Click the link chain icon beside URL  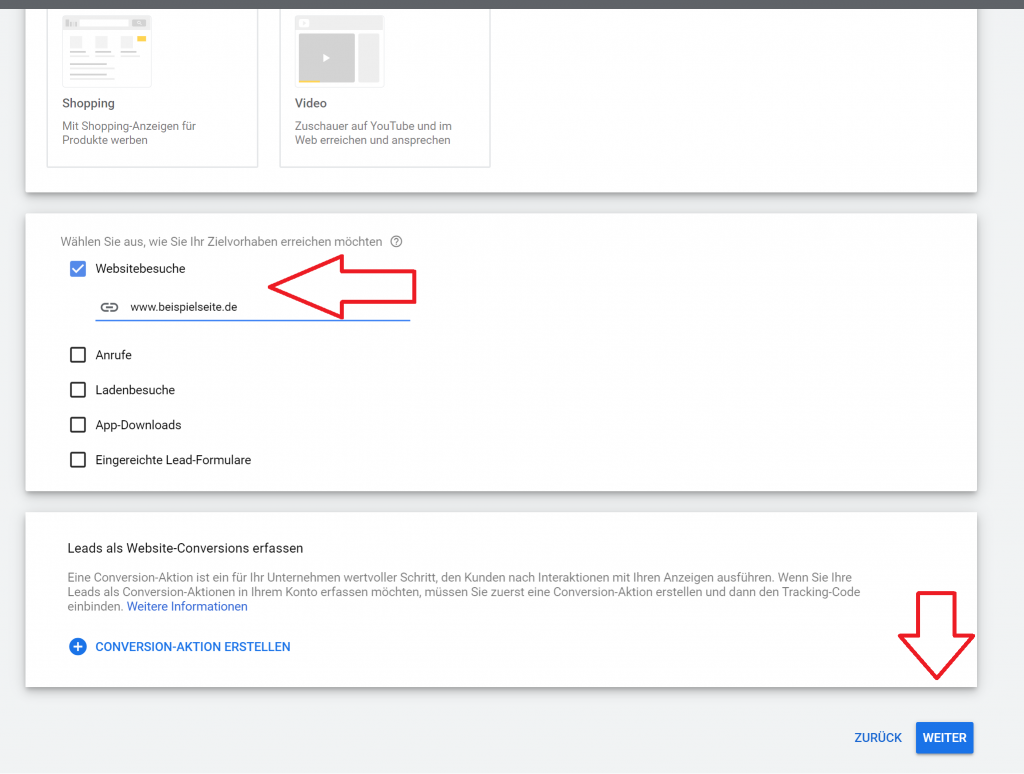pyautogui.click(x=109, y=307)
